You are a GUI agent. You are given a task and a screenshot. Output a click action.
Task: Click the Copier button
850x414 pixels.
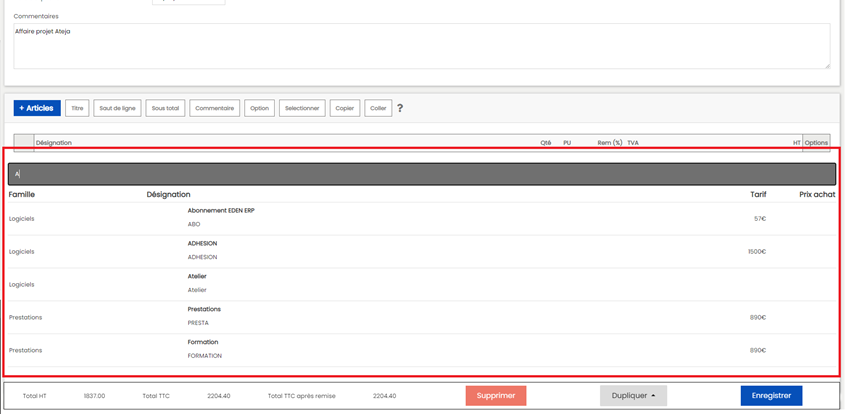[345, 108]
